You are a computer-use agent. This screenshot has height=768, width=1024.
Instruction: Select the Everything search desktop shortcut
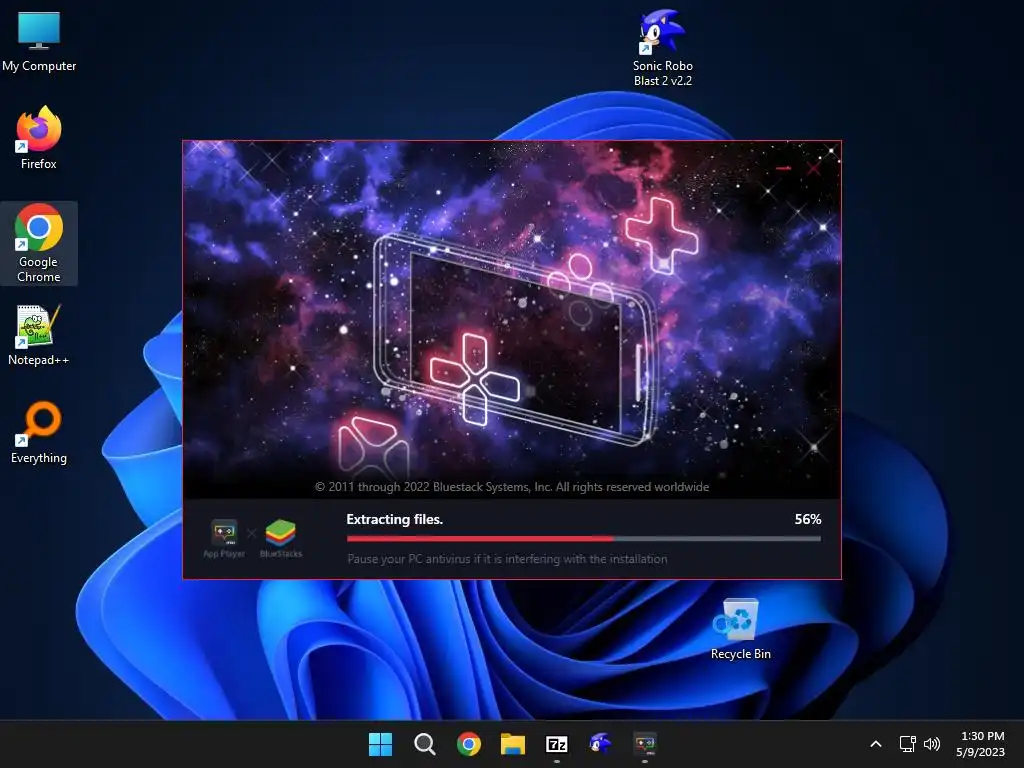coord(39,432)
